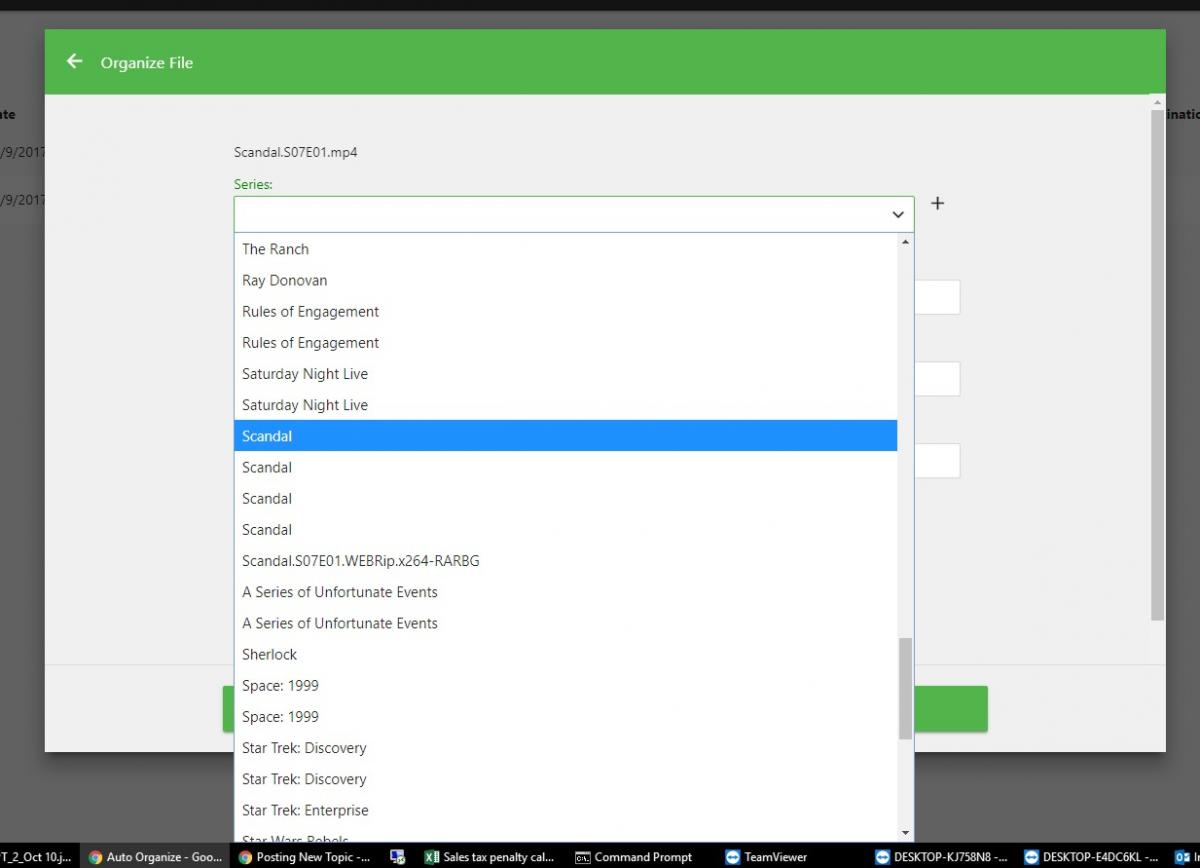Open the Sales tax penalty Excel workbook

(488, 857)
